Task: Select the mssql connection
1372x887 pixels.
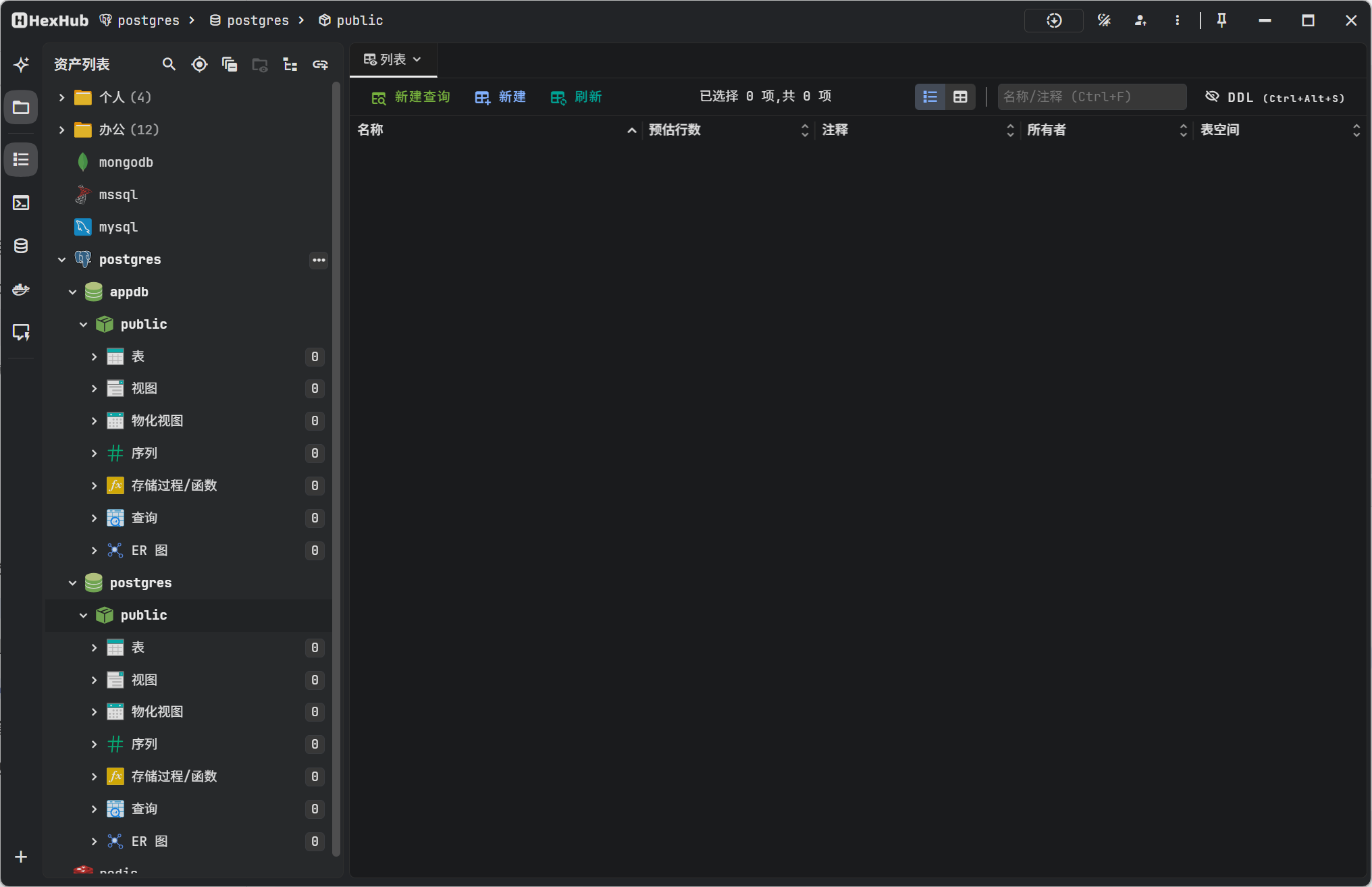Action: pyautogui.click(x=118, y=194)
